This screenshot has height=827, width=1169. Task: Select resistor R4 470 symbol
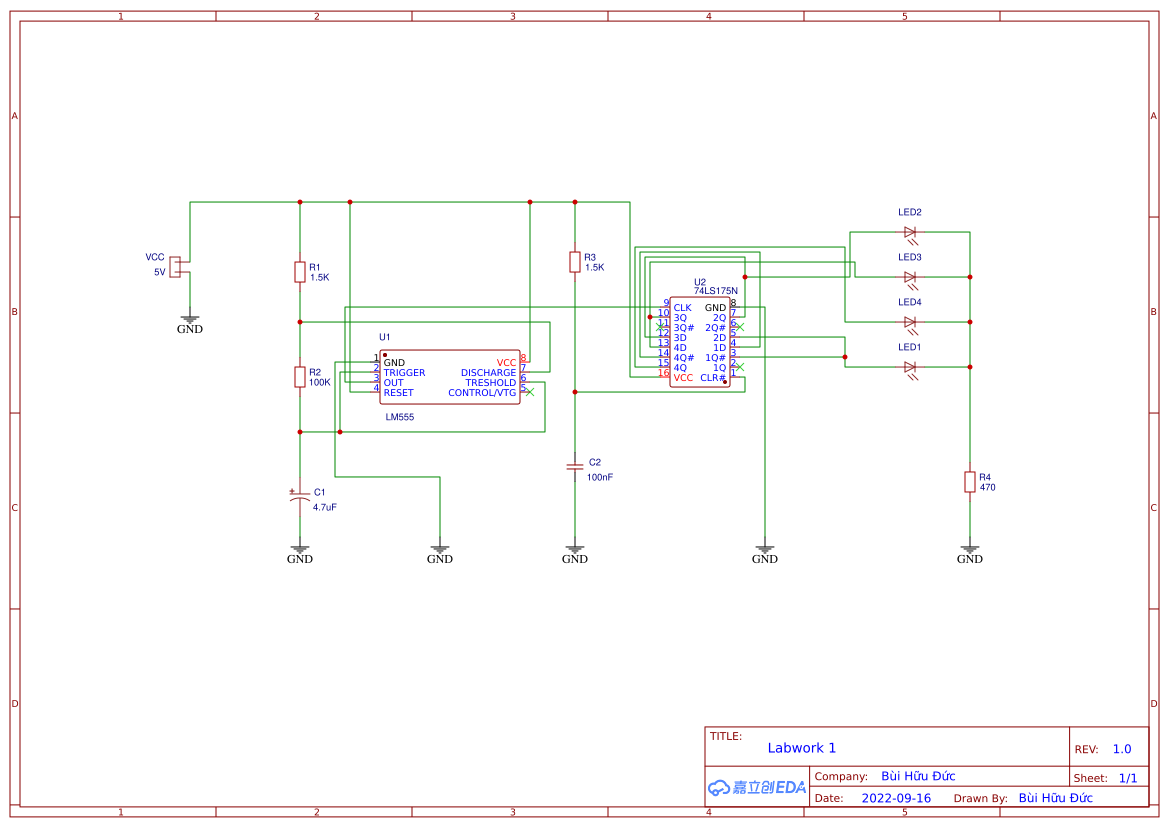(x=969, y=482)
